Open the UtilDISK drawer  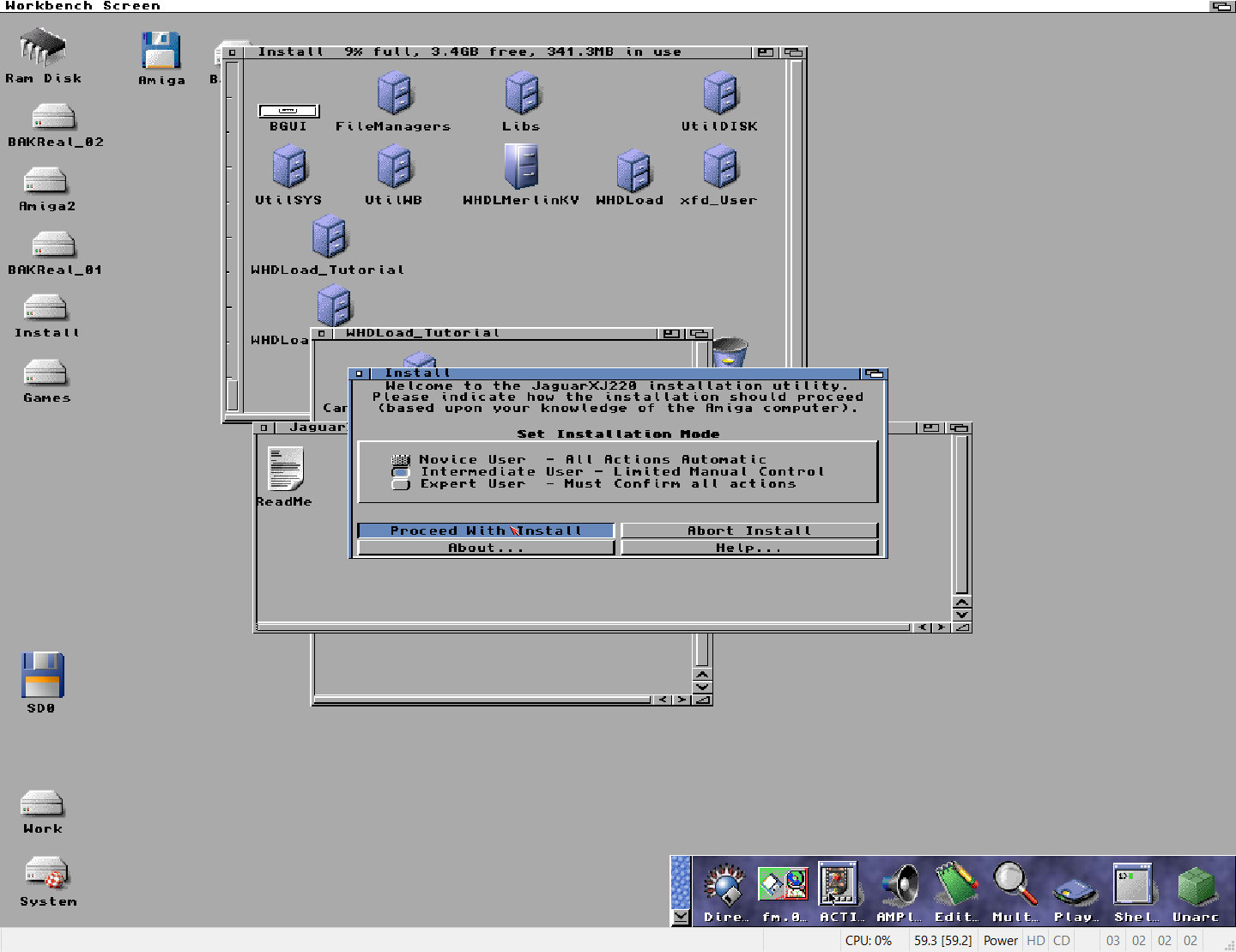pos(720,93)
